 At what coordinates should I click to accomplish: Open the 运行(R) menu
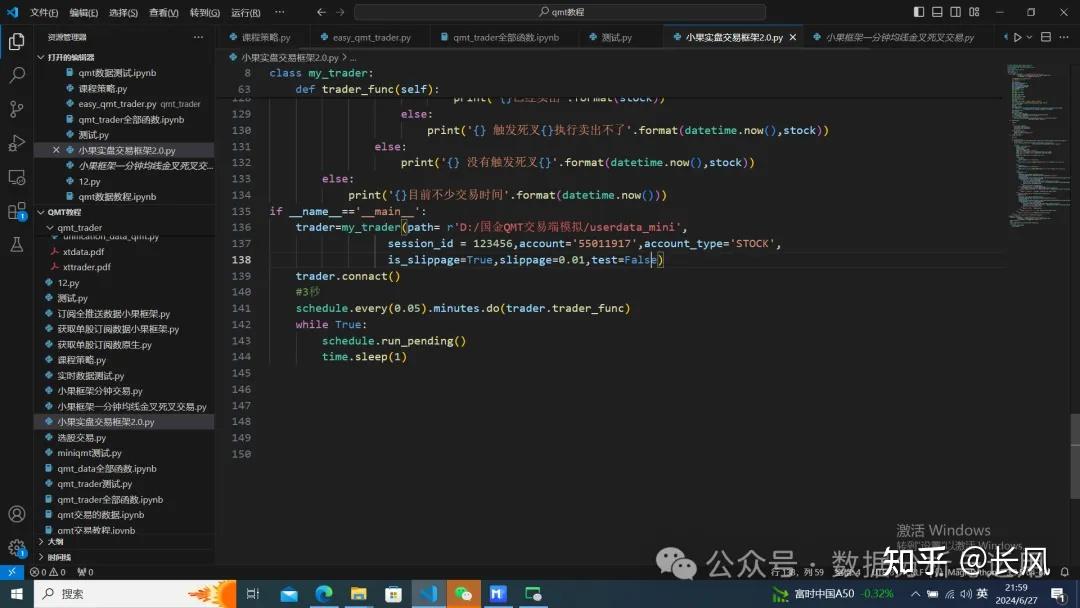click(246, 12)
